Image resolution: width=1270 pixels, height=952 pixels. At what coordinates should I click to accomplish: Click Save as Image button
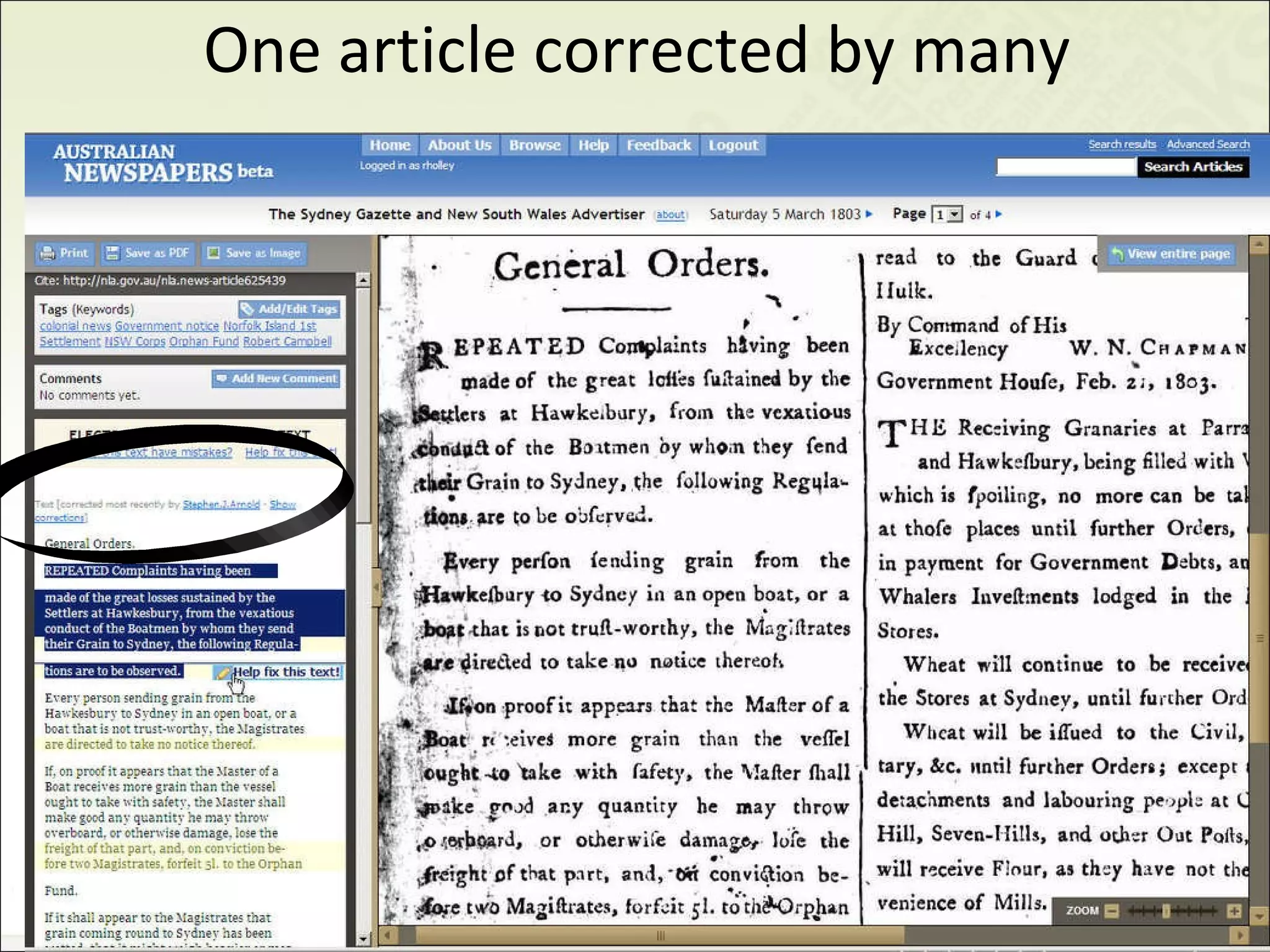(x=254, y=253)
